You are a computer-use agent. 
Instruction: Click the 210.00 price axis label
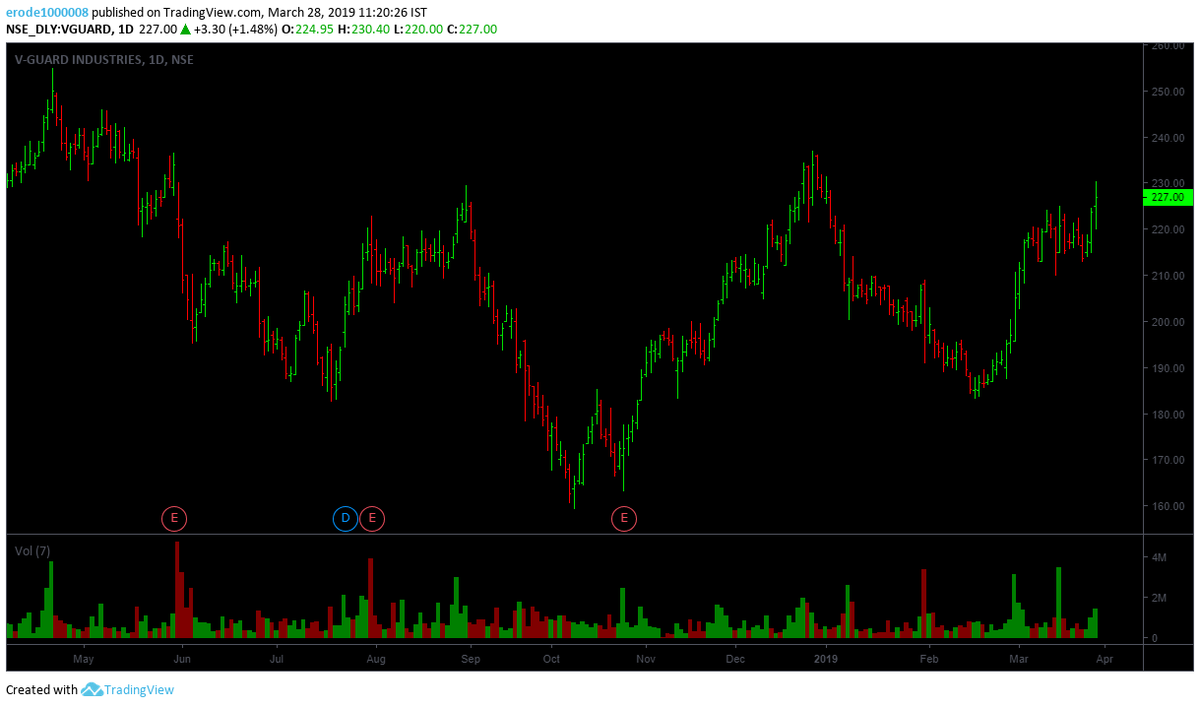click(1167, 276)
